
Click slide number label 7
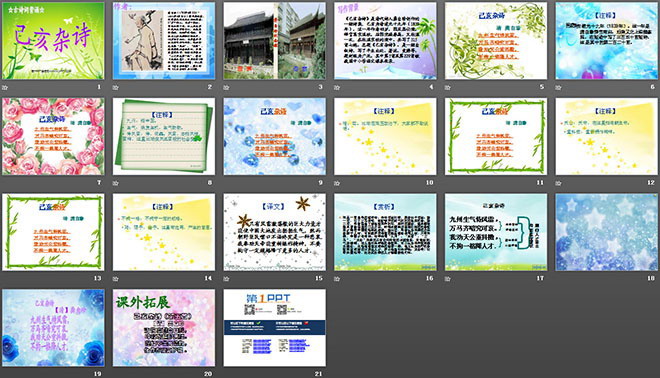(x=99, y=182)
